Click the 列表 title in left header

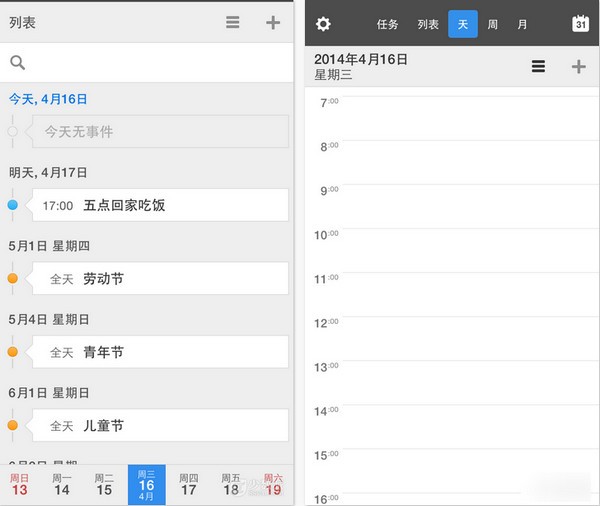point(22,23)
